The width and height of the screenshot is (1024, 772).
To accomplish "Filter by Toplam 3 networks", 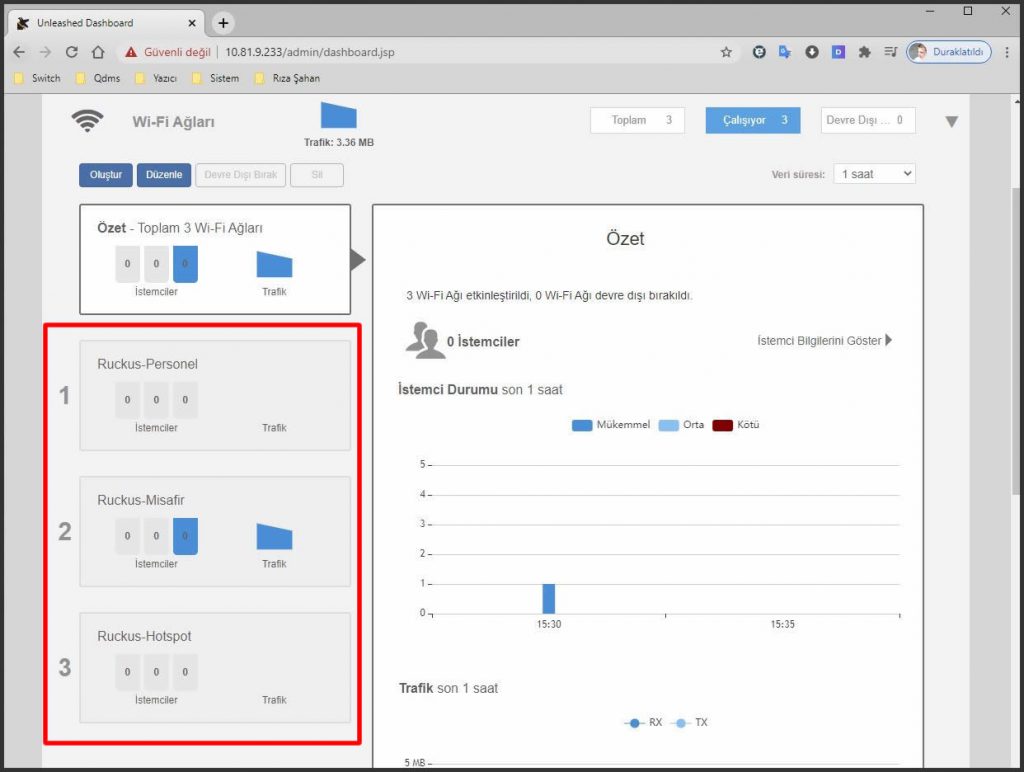I will coord(637,120).
